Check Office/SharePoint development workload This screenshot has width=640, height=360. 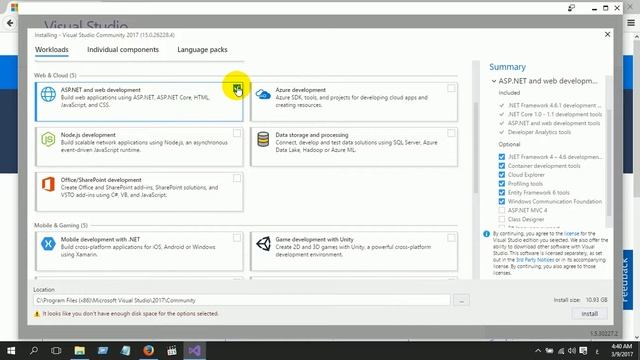tap(237, 178)
